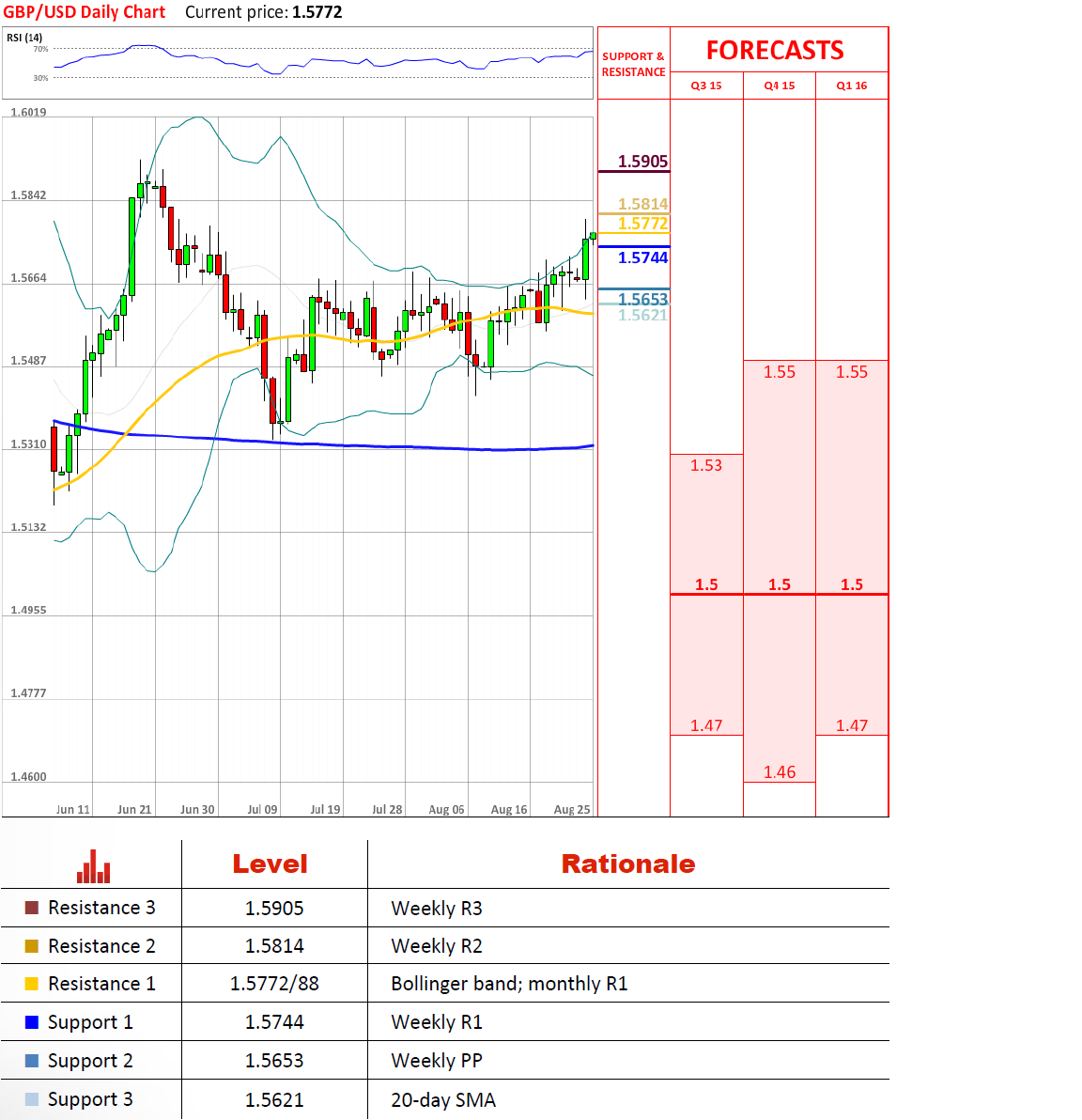Screen dimensions: 1082x1120
Task: Click the 1.5772 level marker in sidebar
Action: (642, 224)
